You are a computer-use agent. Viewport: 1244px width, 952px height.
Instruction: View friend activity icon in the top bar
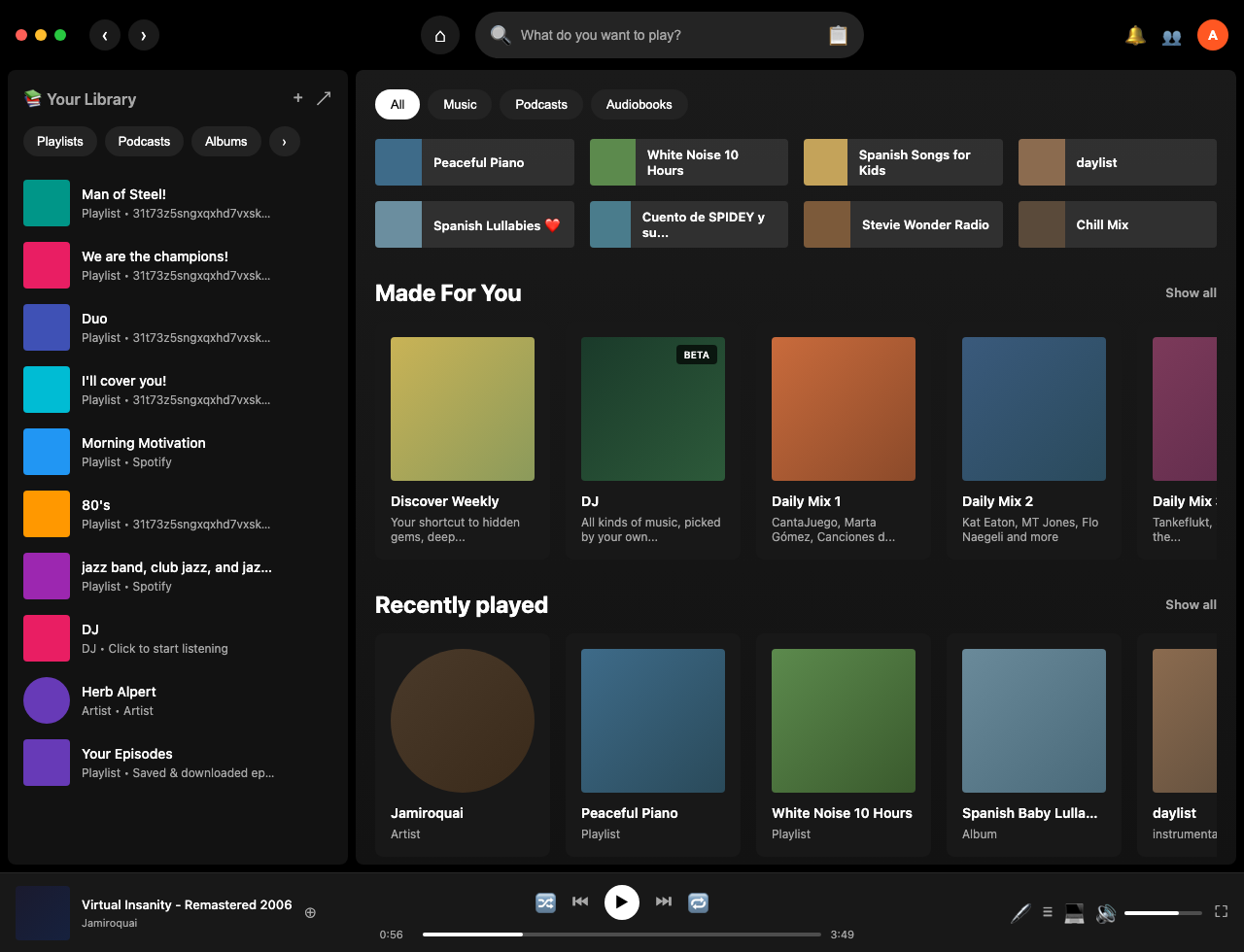[x=1171, y=34]
